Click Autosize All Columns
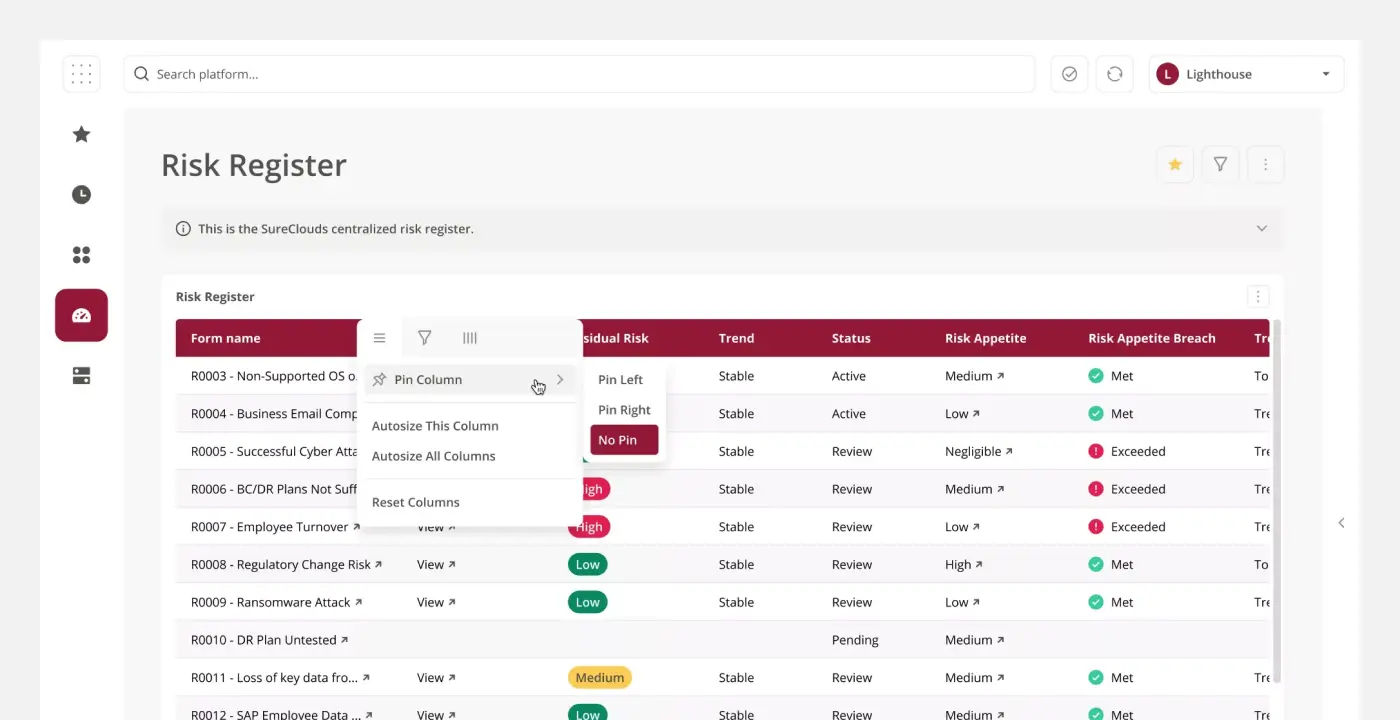Image resolution: width=1400 pixels, height=720 pixels. point(434,456)
